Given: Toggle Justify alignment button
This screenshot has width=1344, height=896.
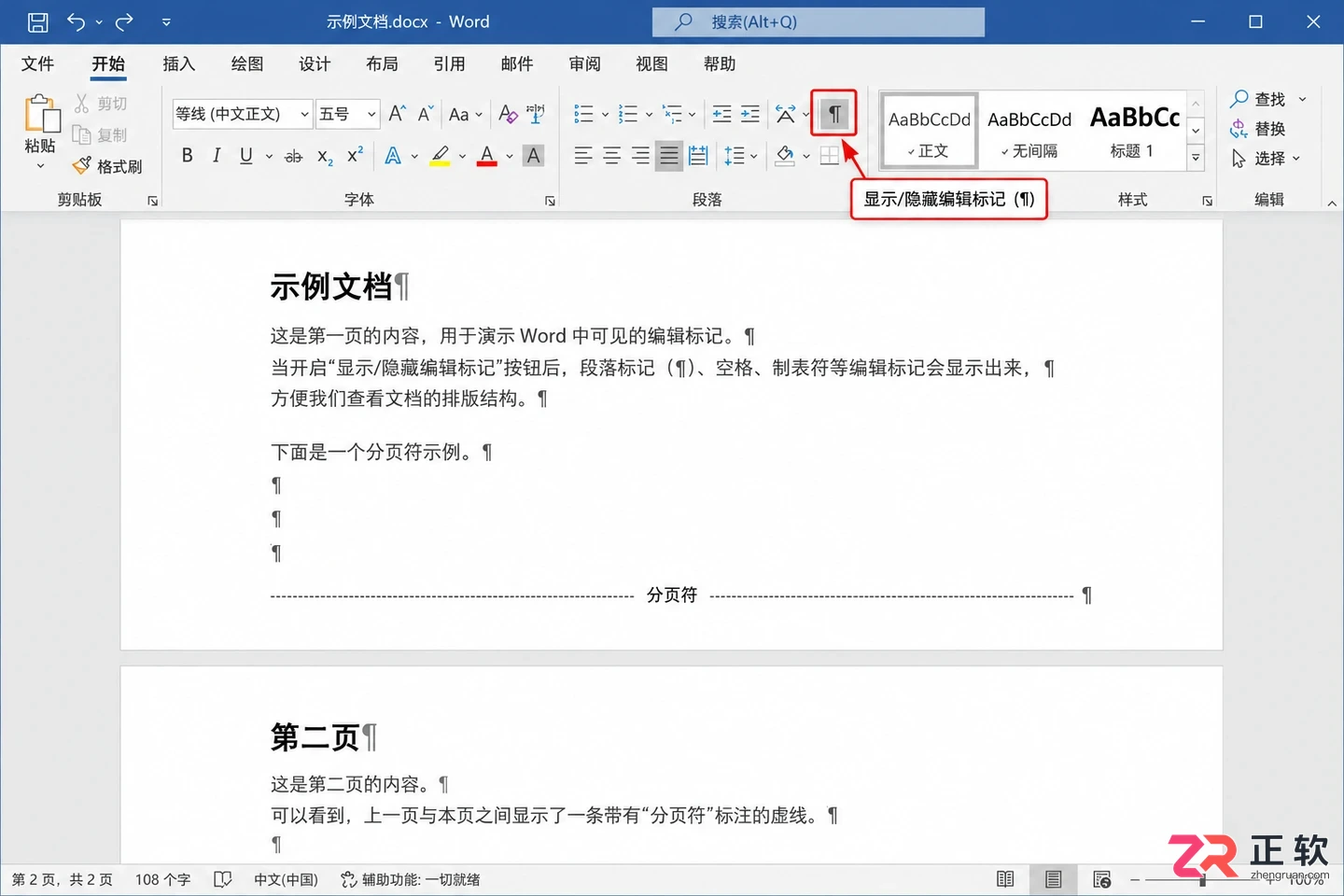Looking at the screenshot, I should pyautogui.click(x=669, y=156).
